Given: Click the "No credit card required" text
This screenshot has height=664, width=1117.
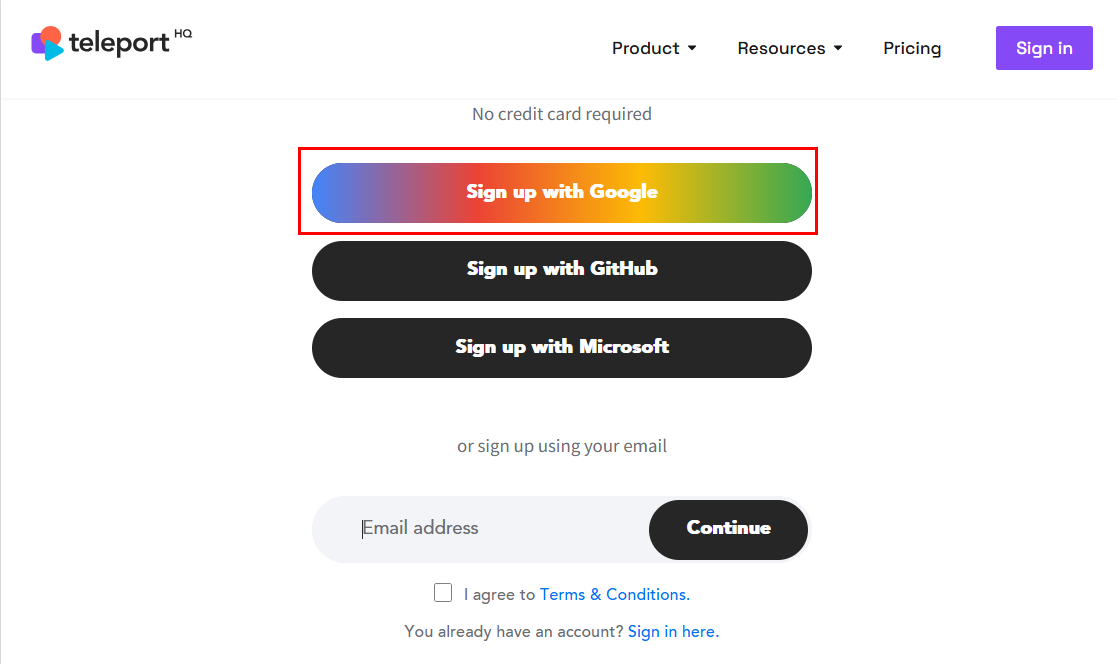Looking at the screenshot, I should click(561, 114).
